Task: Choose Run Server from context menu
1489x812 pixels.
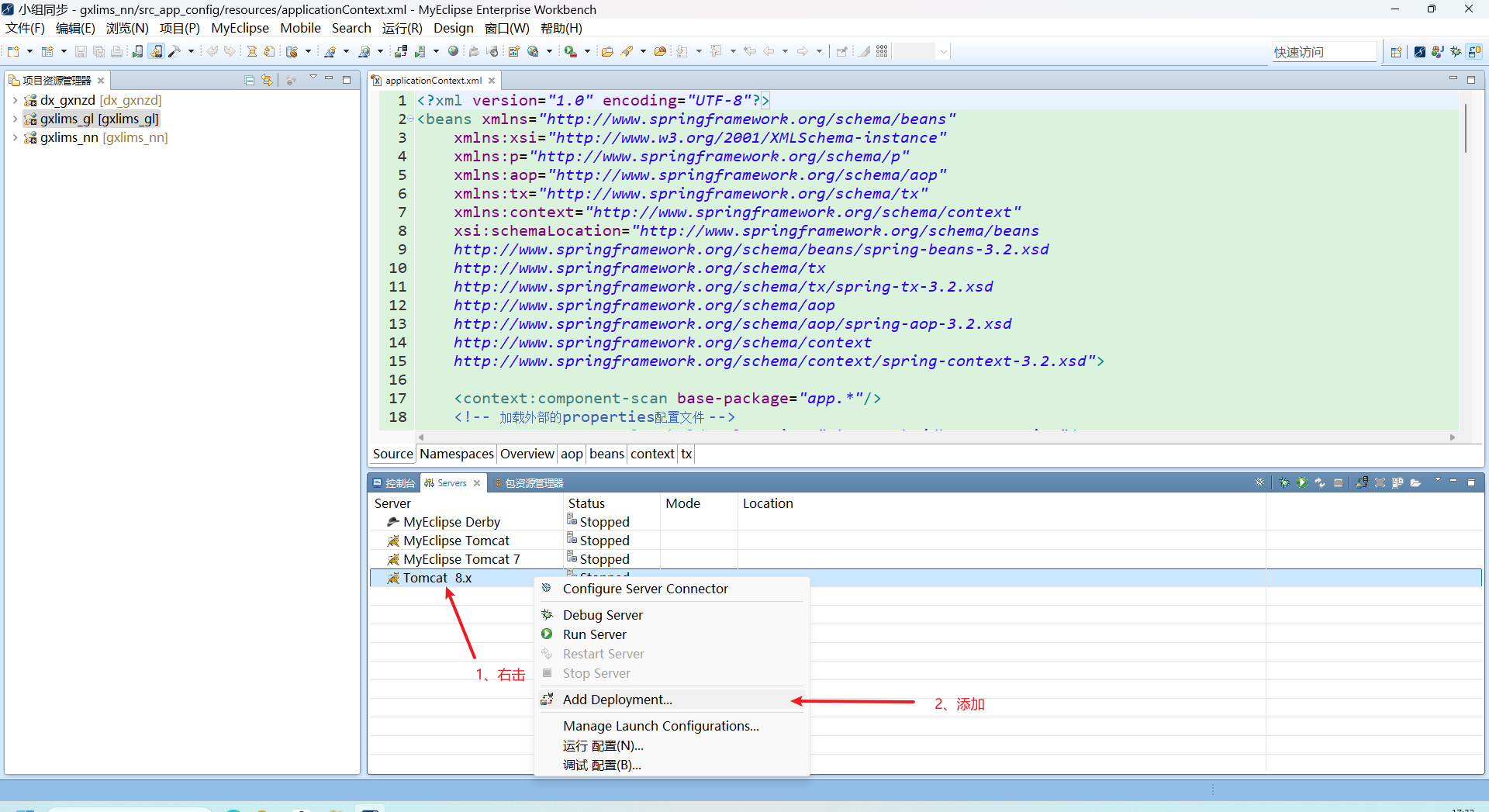Action: (672, 634)
